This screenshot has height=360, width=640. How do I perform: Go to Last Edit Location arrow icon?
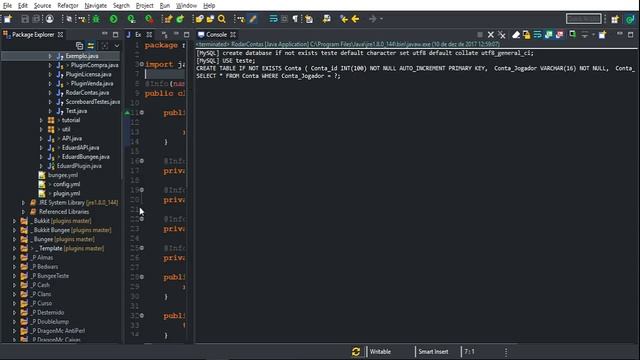coord(344,19)
